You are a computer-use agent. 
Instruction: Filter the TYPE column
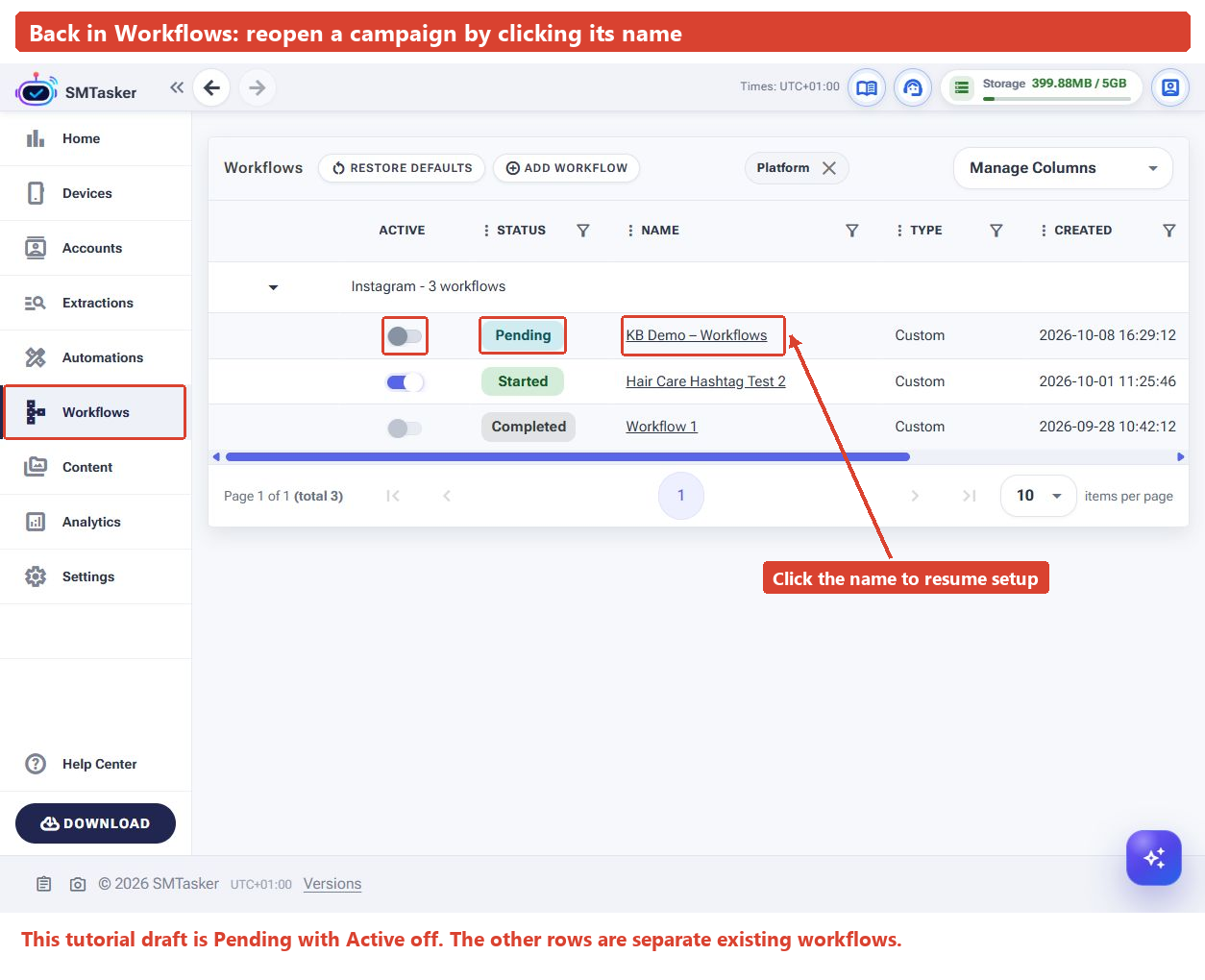point(996,231)
